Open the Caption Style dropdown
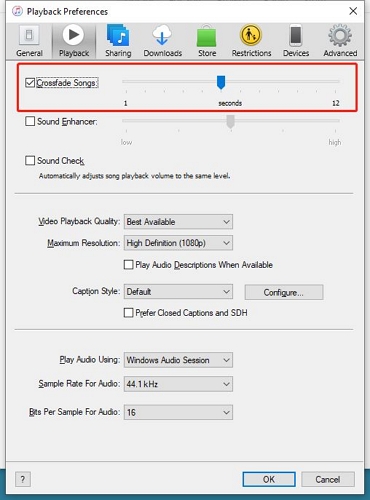This screenshot has width=370, height=500. pyautogui.click(x=178, y=292)
